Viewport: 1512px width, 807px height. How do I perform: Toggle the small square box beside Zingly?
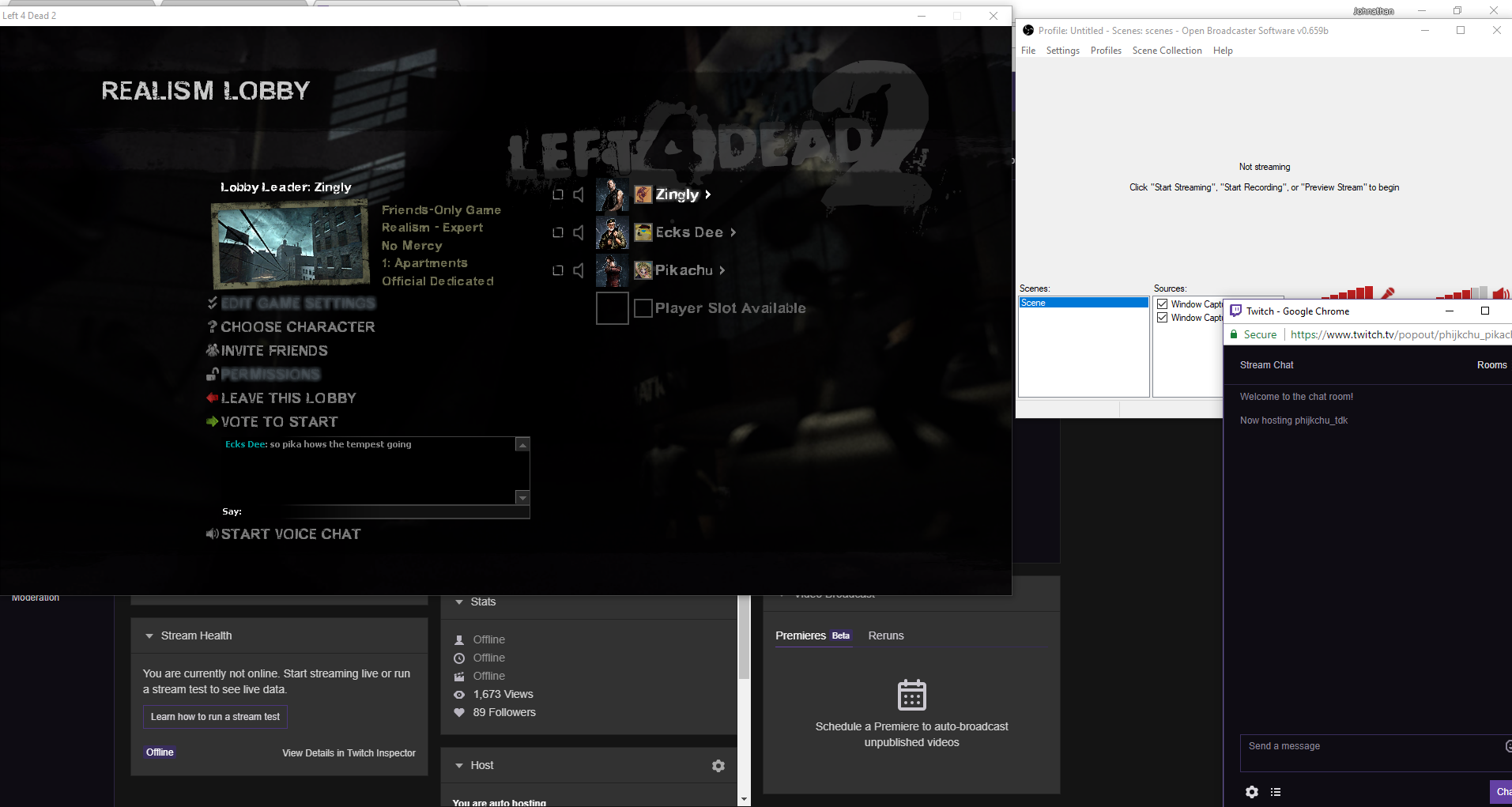point(558,194)
